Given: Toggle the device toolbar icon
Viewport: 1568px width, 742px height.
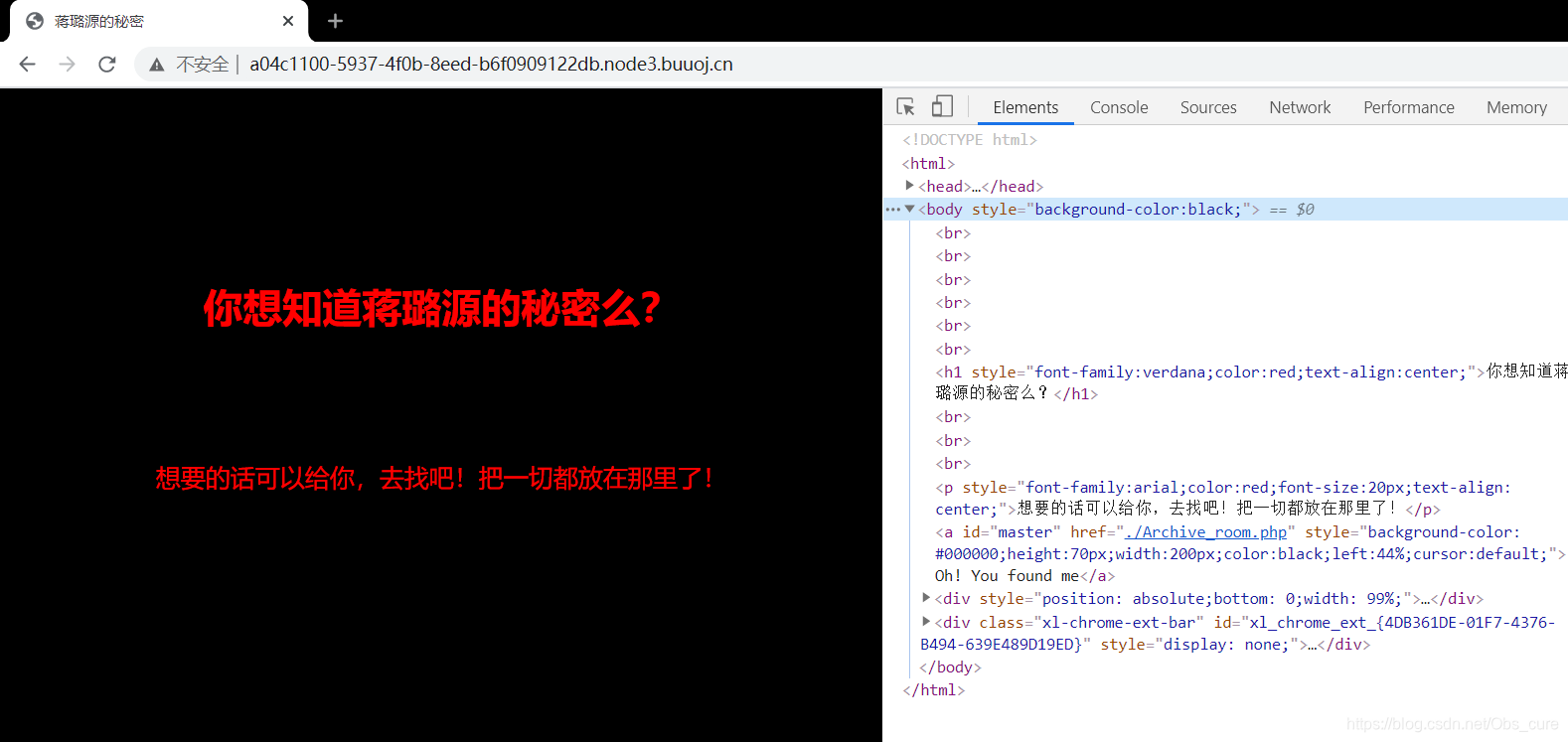Looking at the screenshot, I should (942, 106).
